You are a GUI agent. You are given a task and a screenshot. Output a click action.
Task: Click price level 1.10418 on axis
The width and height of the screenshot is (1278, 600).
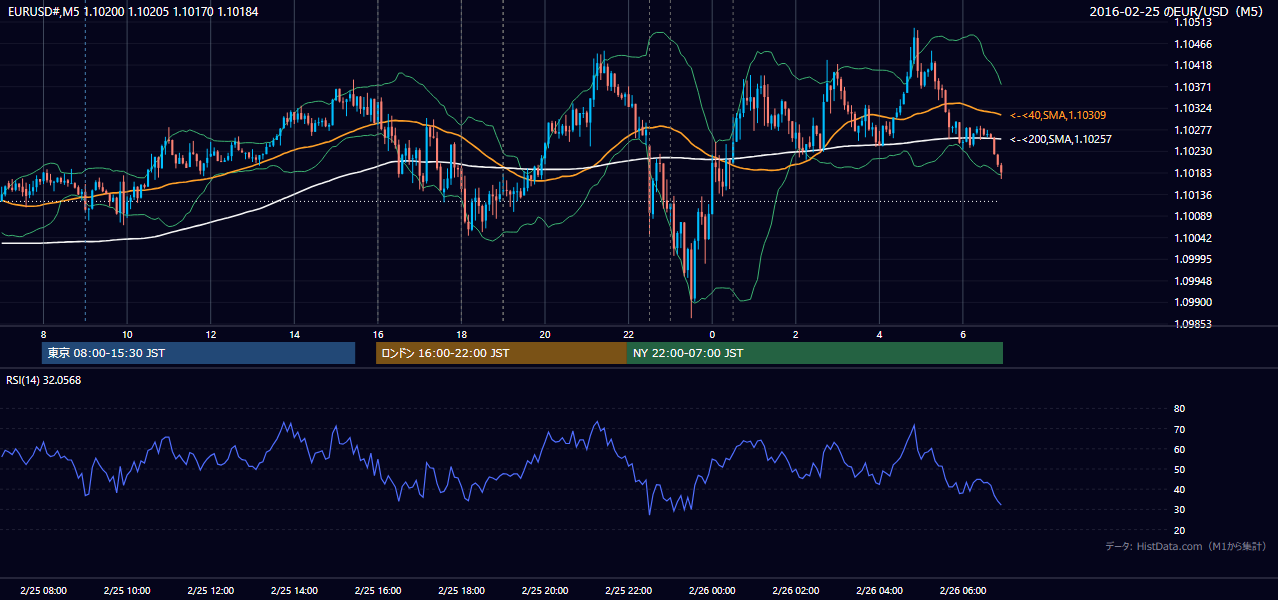coord(1193,66)
